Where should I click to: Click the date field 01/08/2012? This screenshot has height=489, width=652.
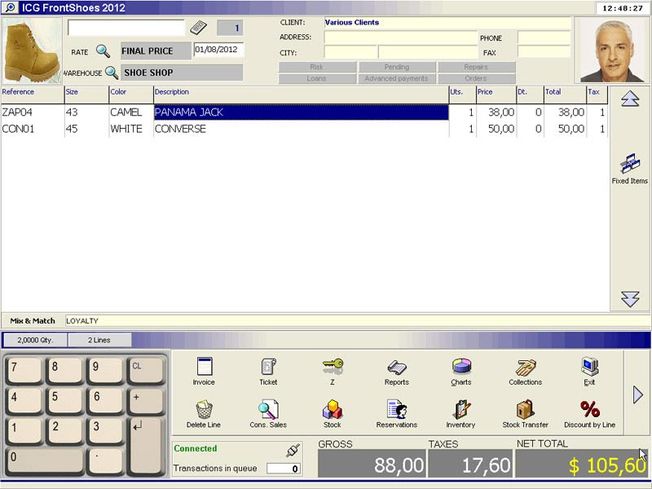pos(219,50)
